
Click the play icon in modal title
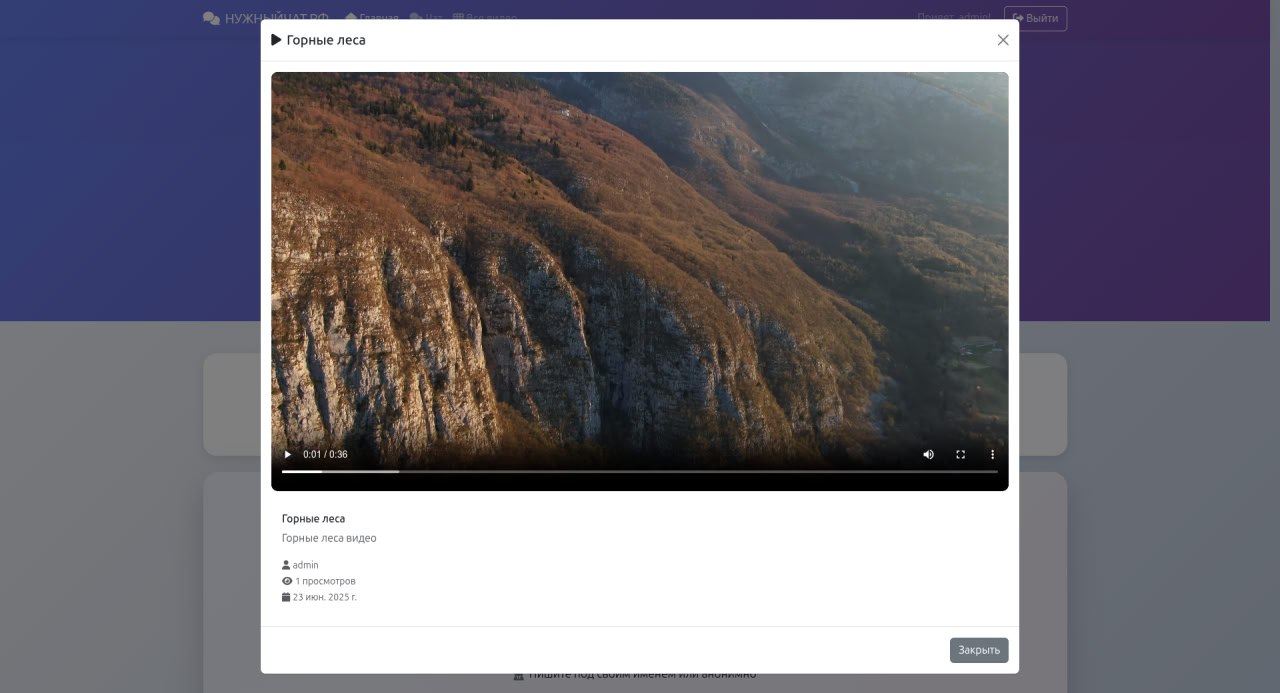[x=277, y=40]
